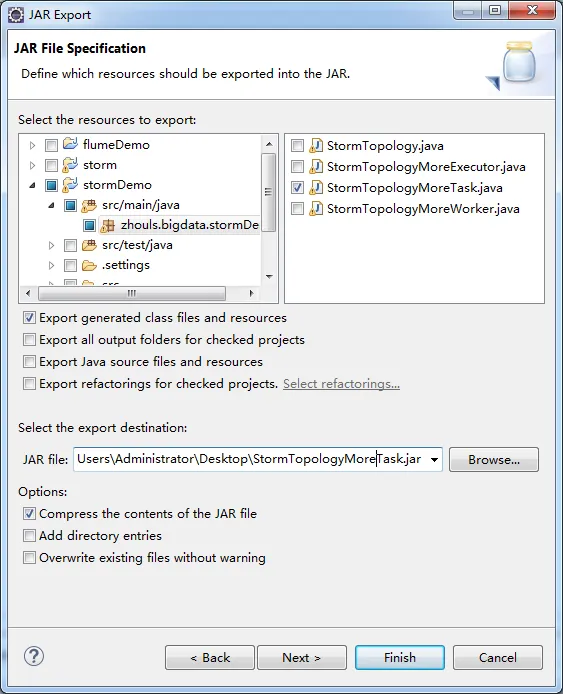This screenshot has width=563, height=694.
Task: Enable Export Java source files and resources
Action: click(29, 362)
